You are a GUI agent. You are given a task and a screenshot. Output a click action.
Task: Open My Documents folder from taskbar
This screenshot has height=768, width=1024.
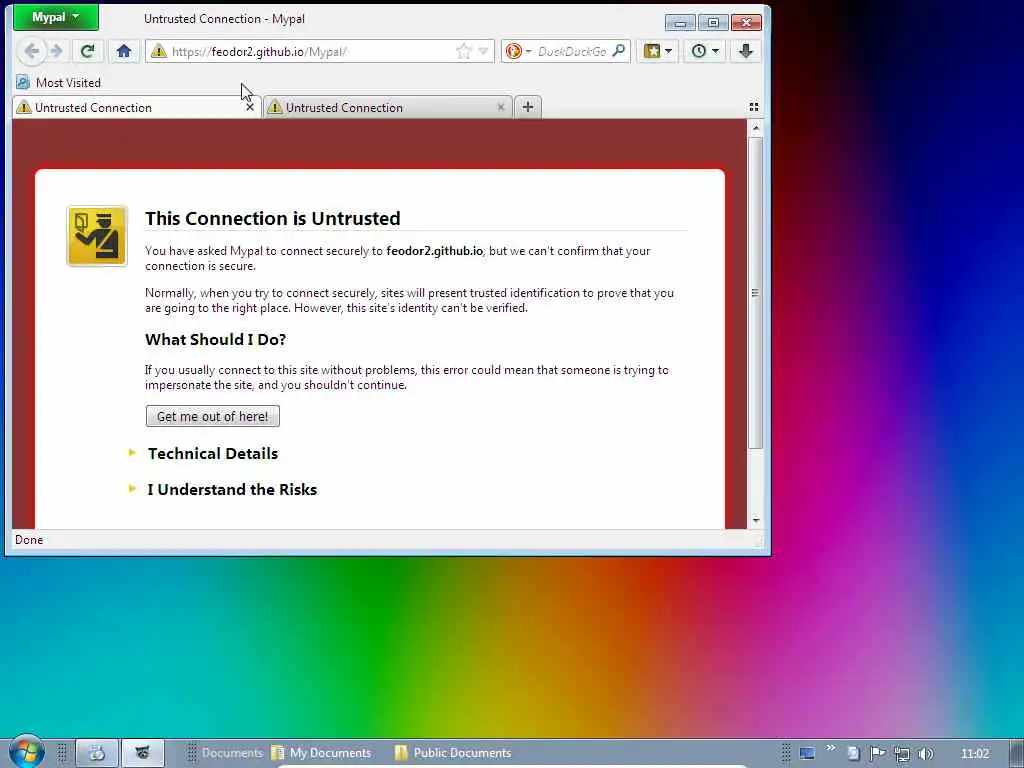click(321, 753)
